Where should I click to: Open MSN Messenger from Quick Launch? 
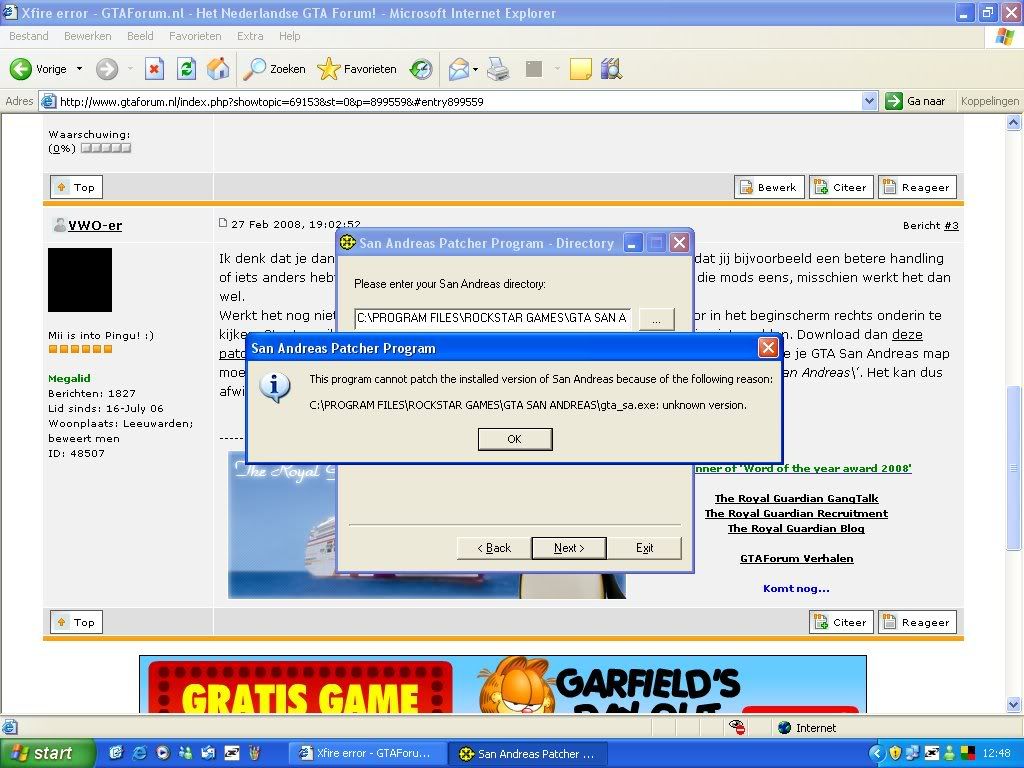pyautogui.click(x=185, y=753)
